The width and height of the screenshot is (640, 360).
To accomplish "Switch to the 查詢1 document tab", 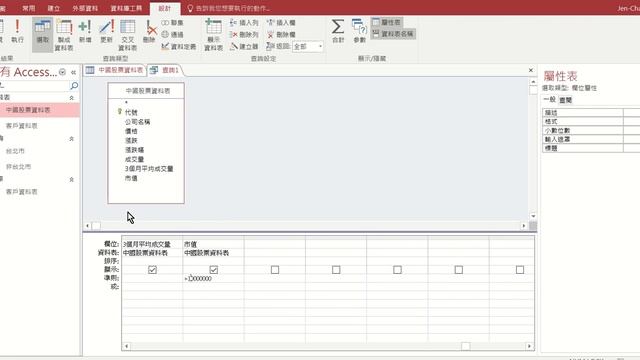I will point(165,70).
